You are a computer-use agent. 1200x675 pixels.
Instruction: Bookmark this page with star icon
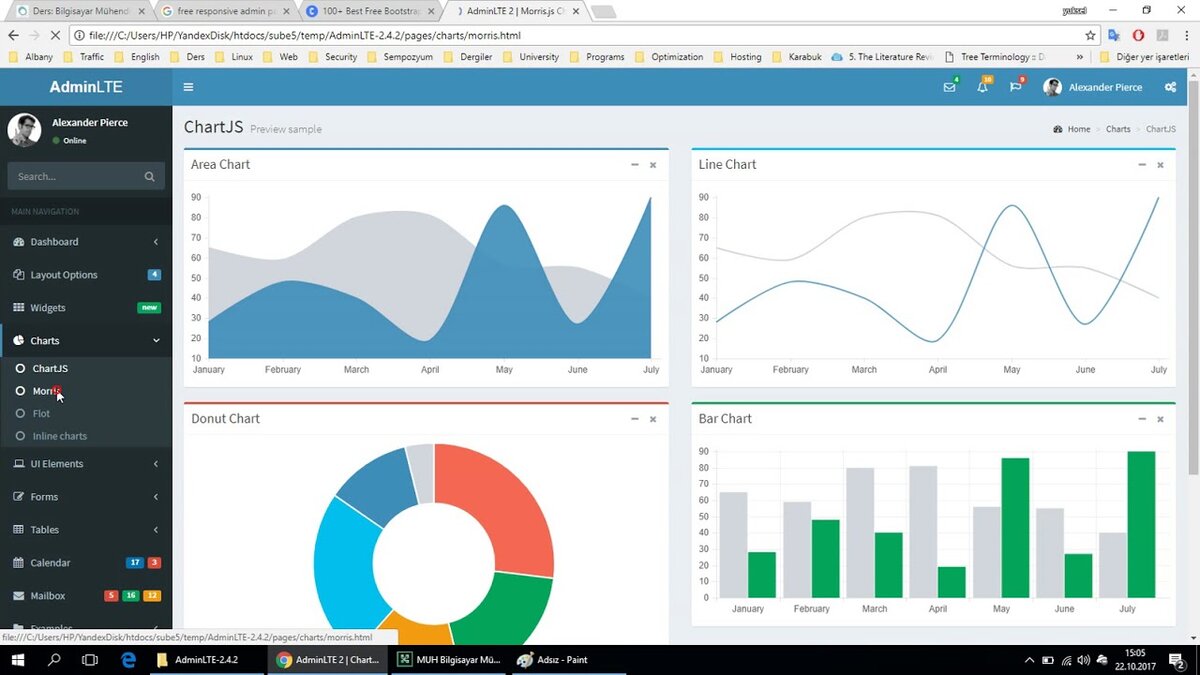(1090, 35)
